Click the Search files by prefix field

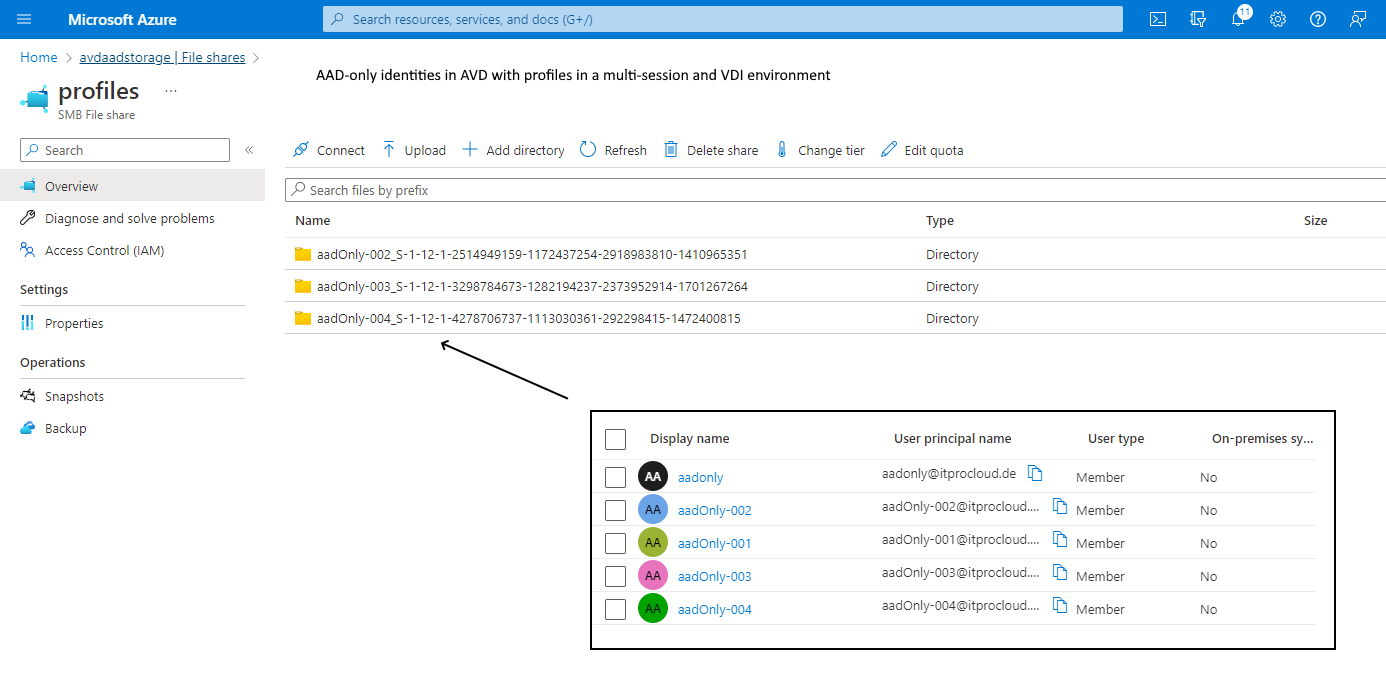click(835, 190)
